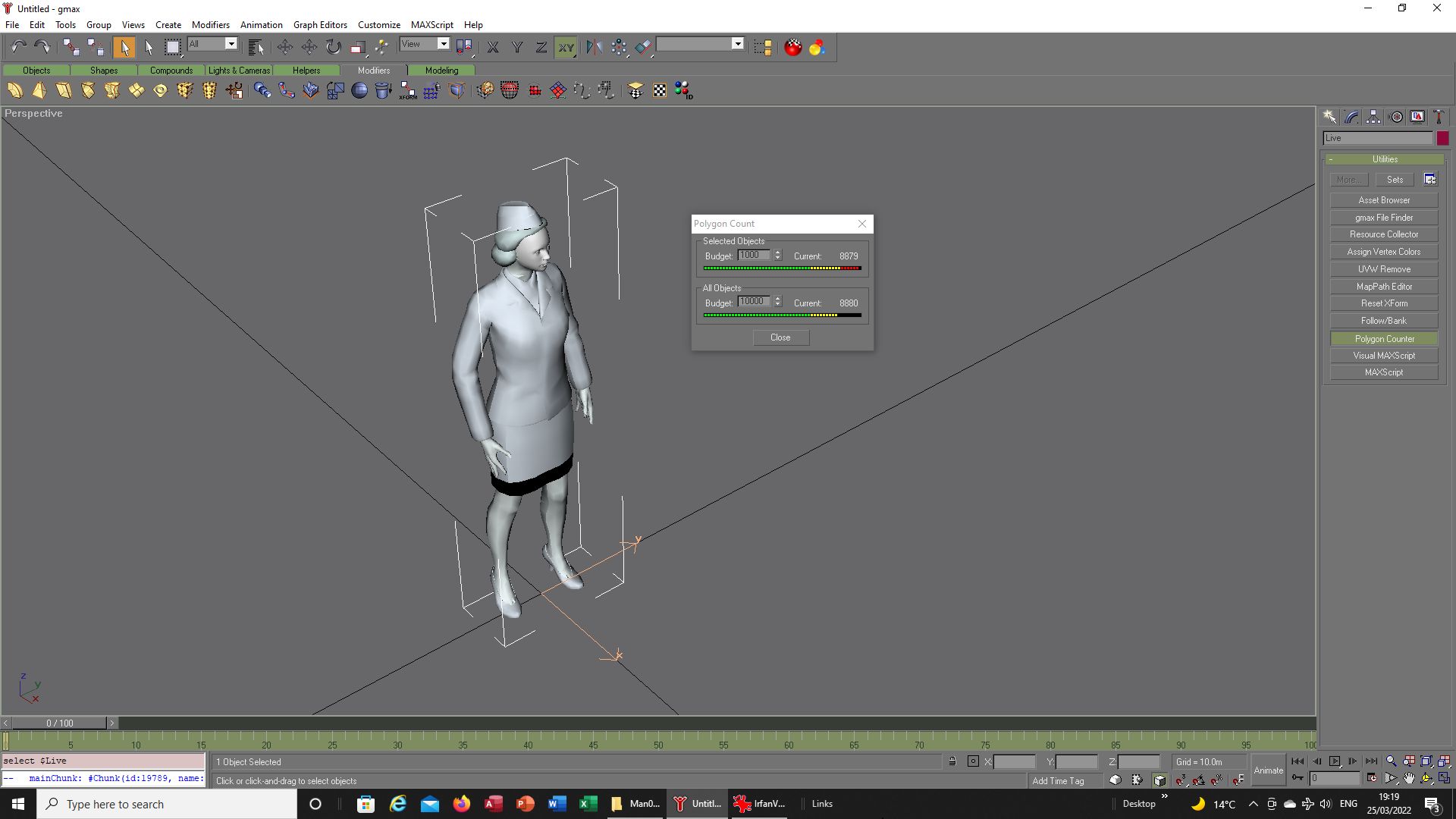Toggle the XY axis constraint
The image size is (1456, 819).
click(x=566, y=47)
